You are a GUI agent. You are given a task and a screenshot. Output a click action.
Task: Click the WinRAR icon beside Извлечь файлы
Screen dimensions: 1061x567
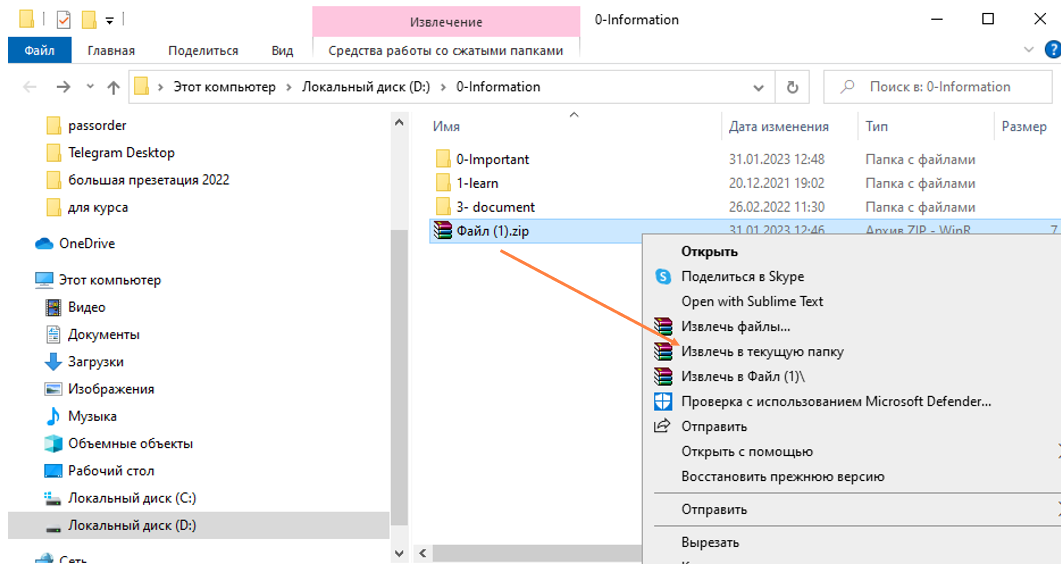663,326
